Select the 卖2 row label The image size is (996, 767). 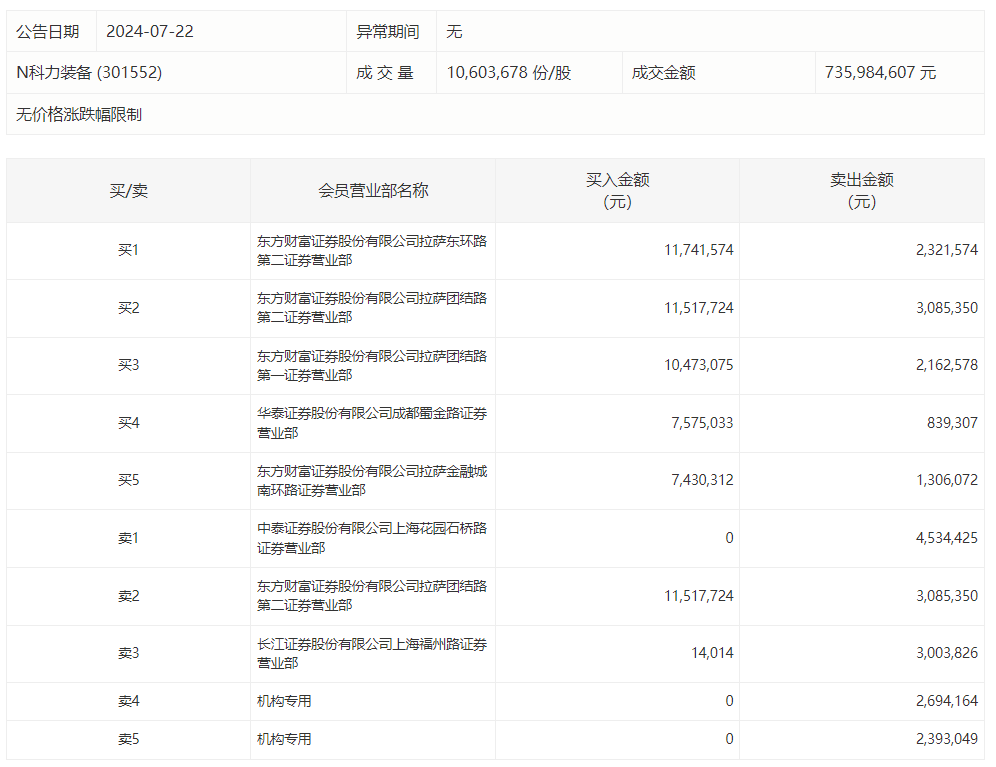pos(128,596)
